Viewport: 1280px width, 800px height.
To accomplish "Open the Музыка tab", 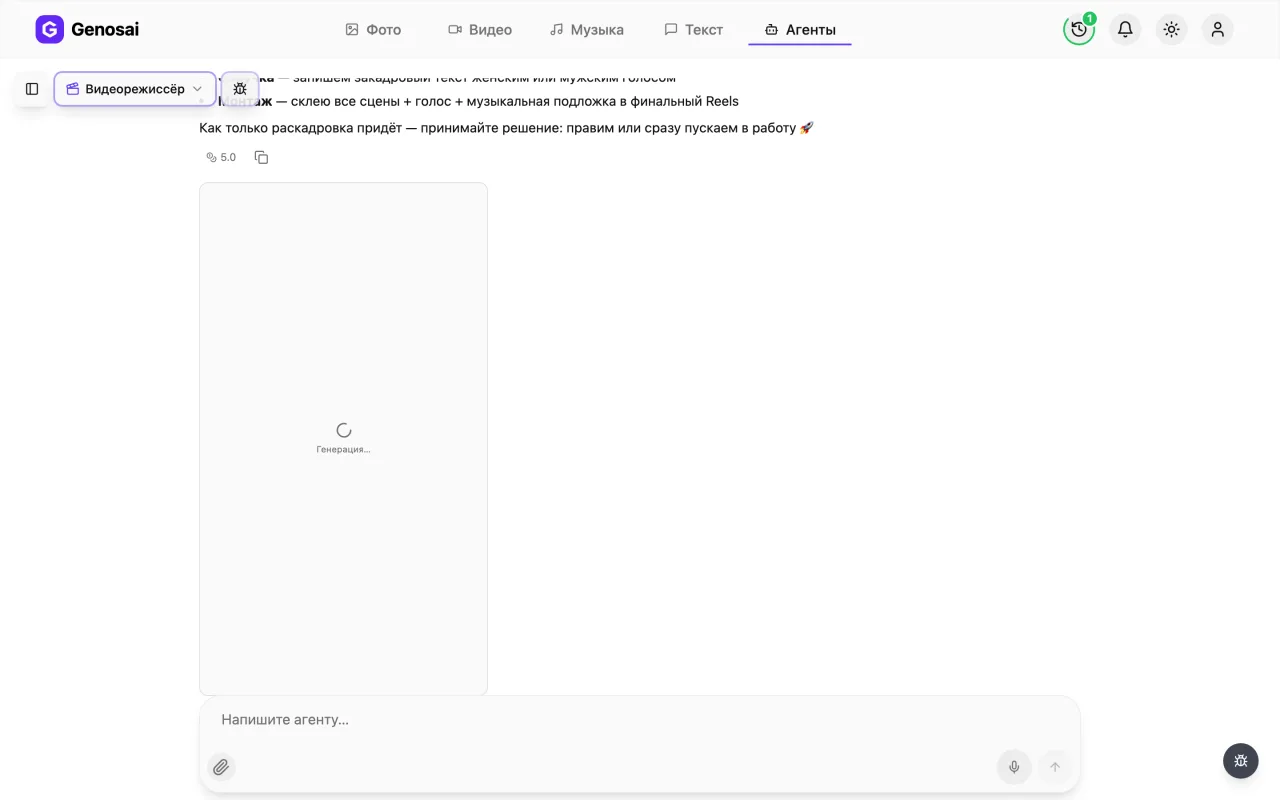I will (587, 30).
